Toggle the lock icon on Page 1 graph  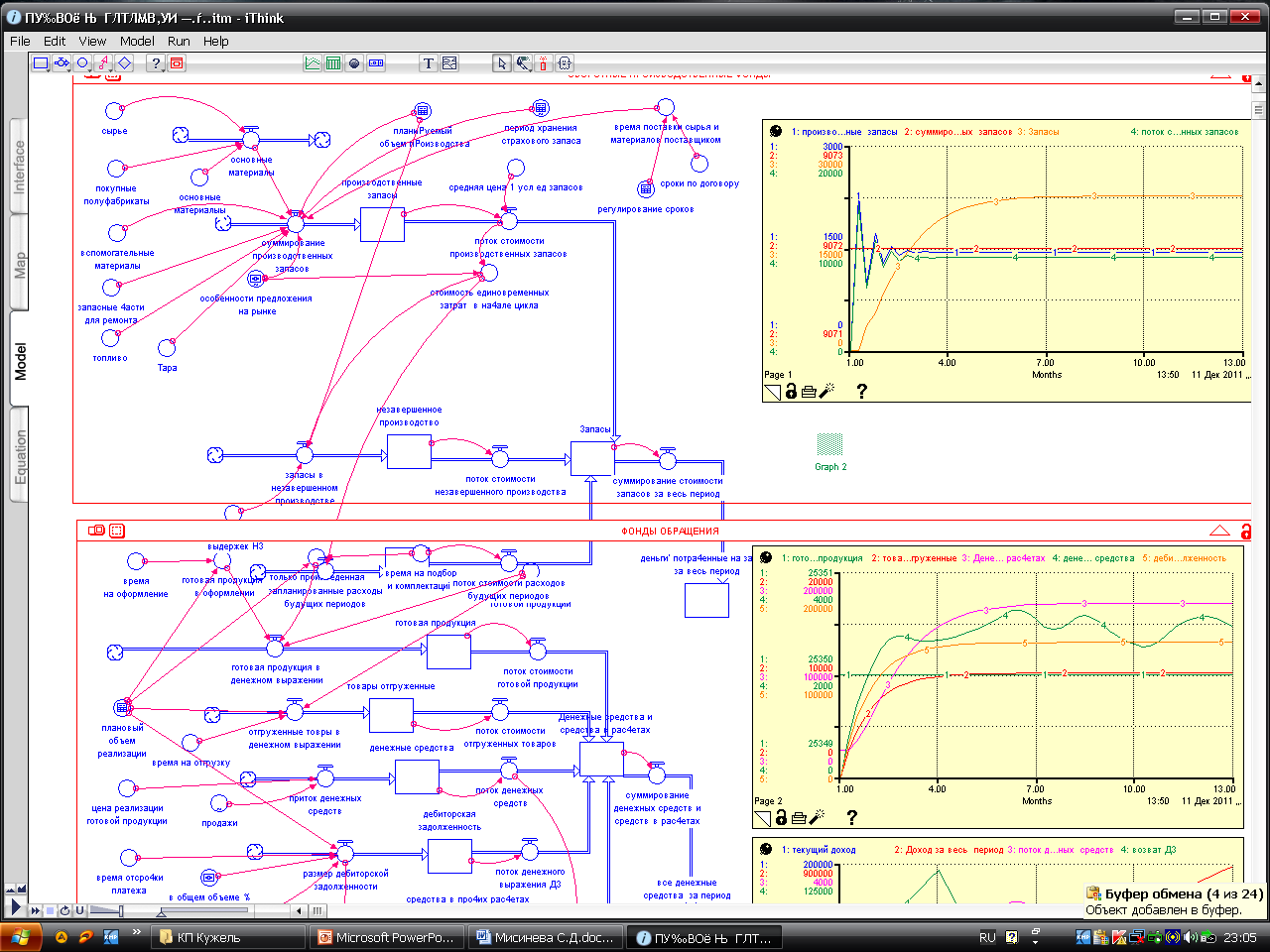(791, 391)
